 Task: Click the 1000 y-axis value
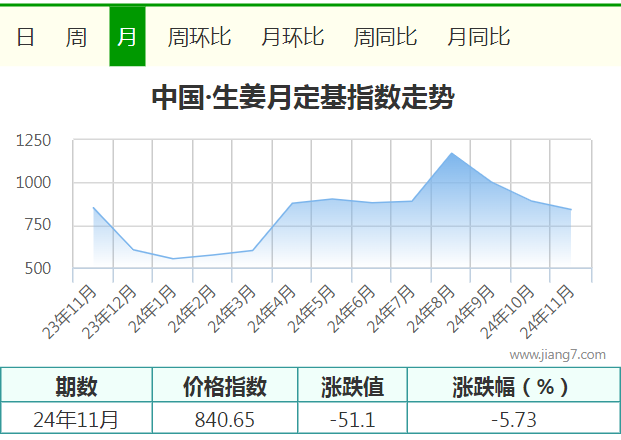34,183
